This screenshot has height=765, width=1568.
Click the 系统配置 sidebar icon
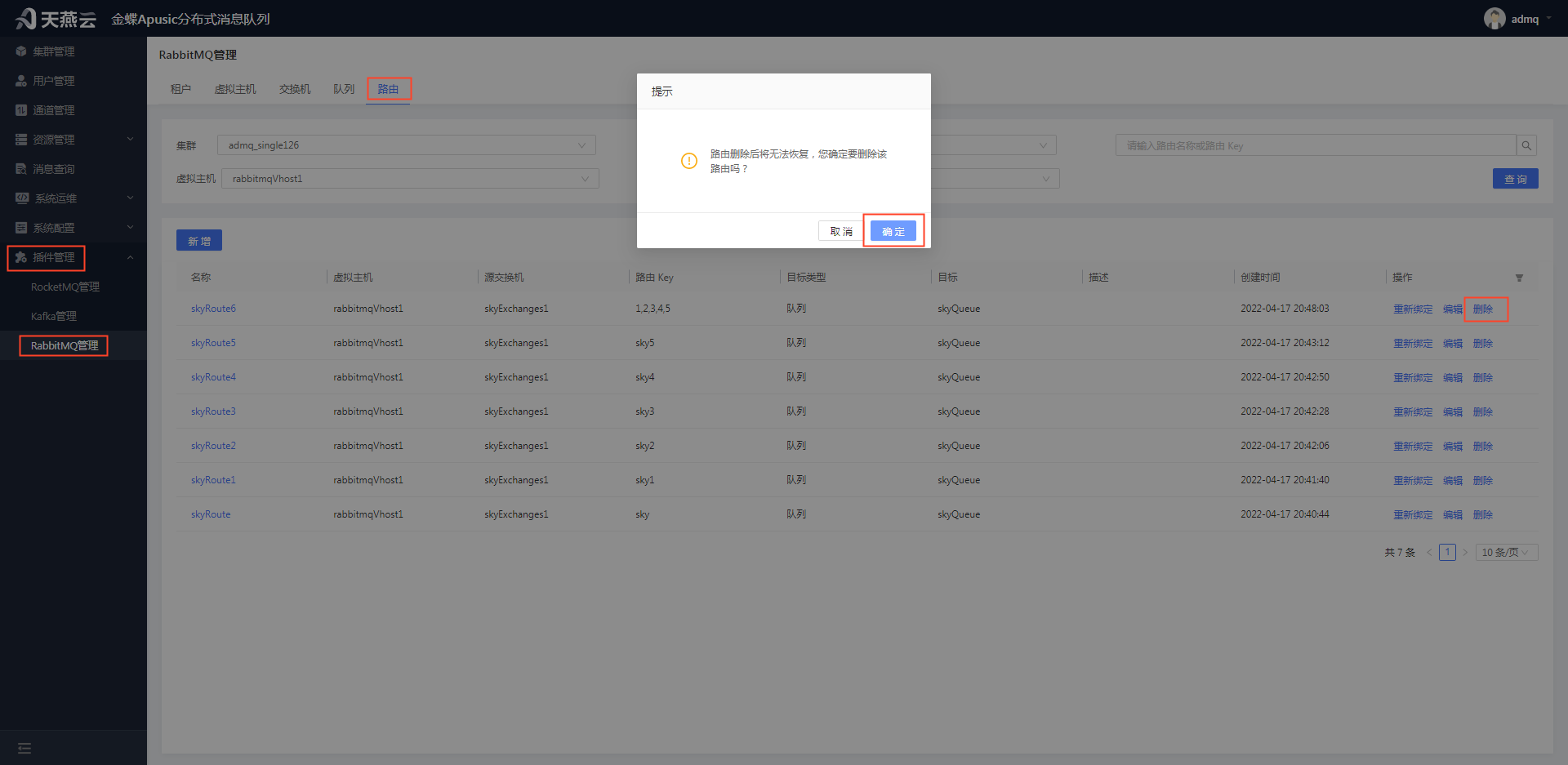click(x=21, y=228)
